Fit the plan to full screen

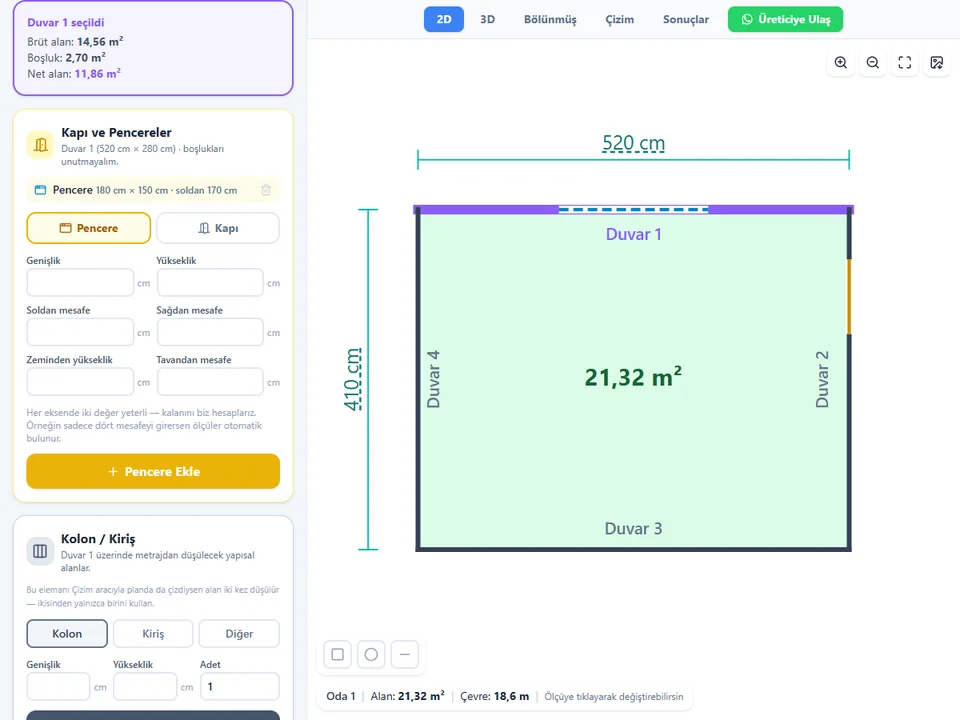click(x=905, y=62)
